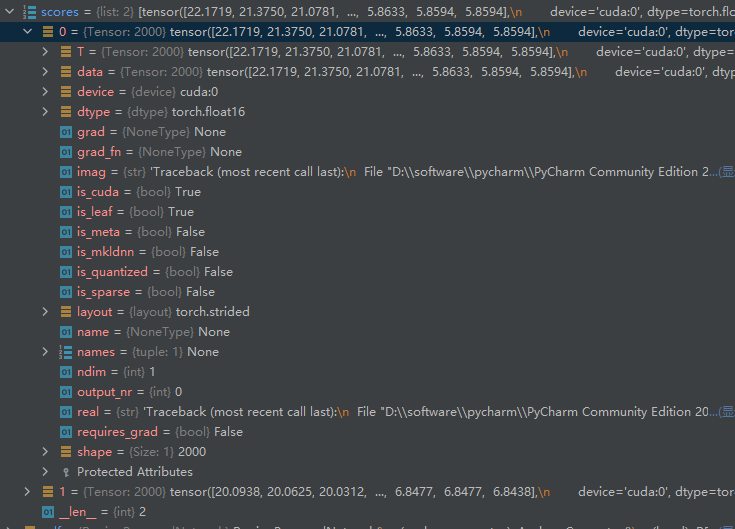Expand the T attribute
The image size is (735, 529).
coord(45,52)
